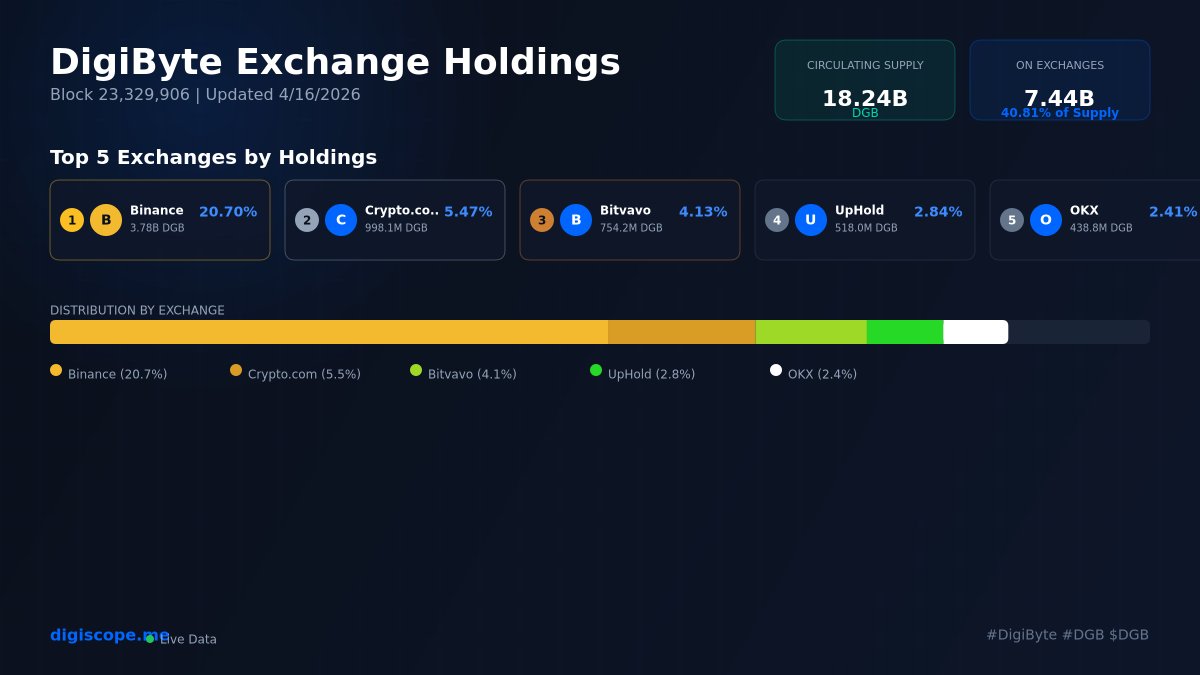The height and width of the screenshot is (675, 1200).
Task: Click the green Live Data status dot
Action: click(x=150, y=638)
